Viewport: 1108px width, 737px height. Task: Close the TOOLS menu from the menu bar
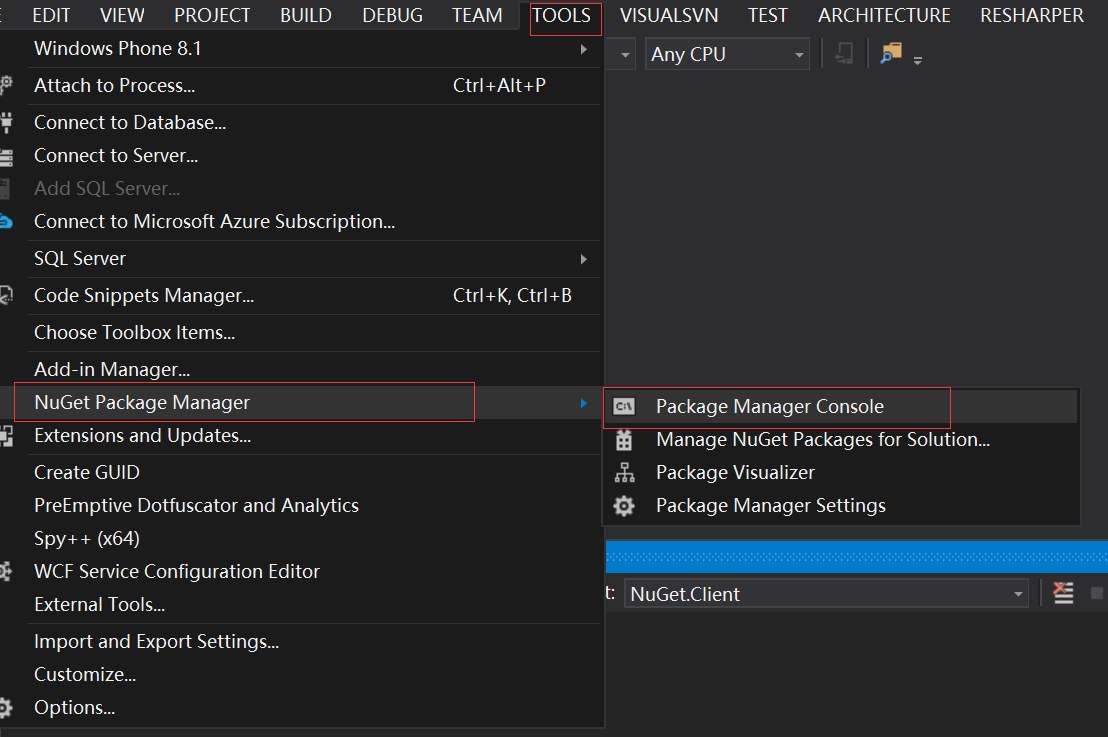click(562, 15)
